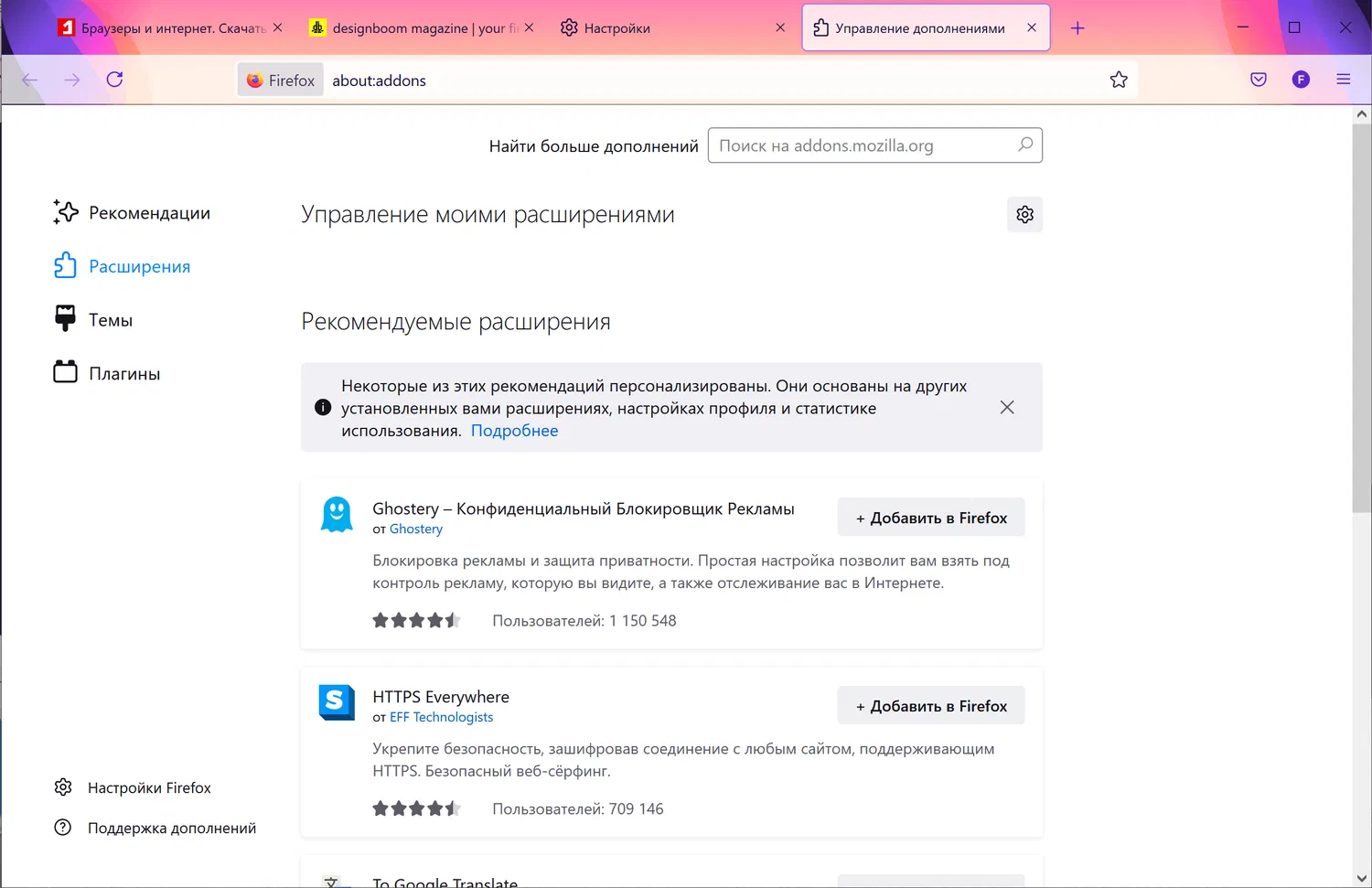The width and height of the screenshot is (1372, 888).
Task: Click the scrollbar up arrow
Action: pyautogui.click(x=1362, y=114)
